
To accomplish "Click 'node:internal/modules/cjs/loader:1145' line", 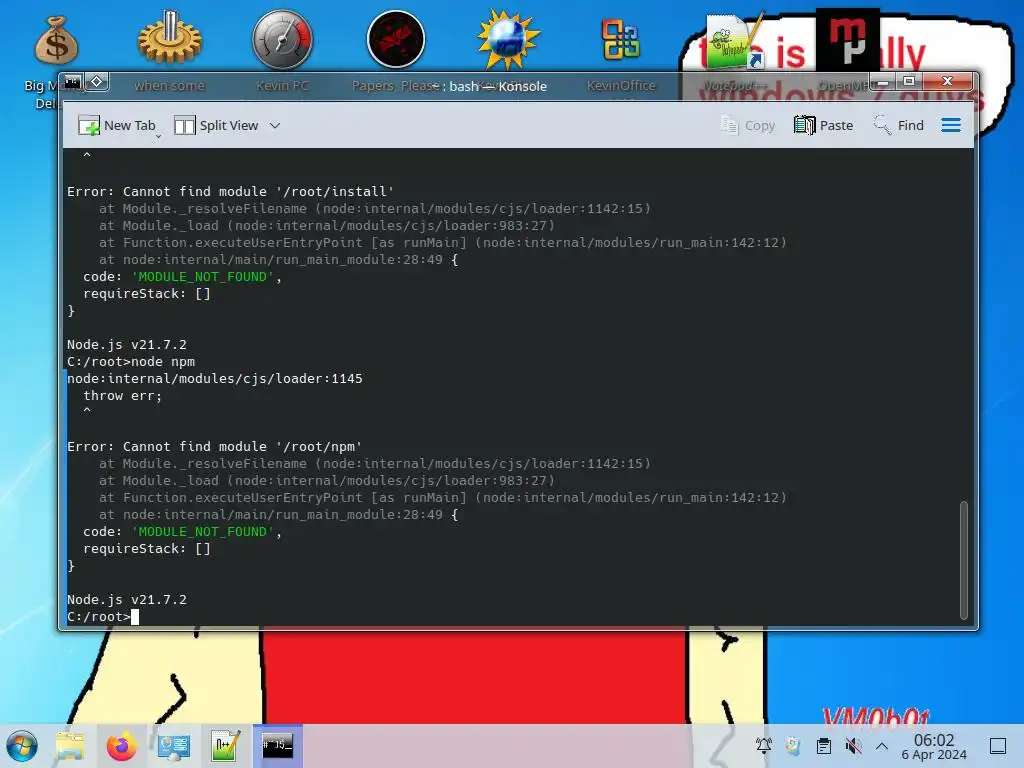I will pyautogui.click(x=214, y=378).
